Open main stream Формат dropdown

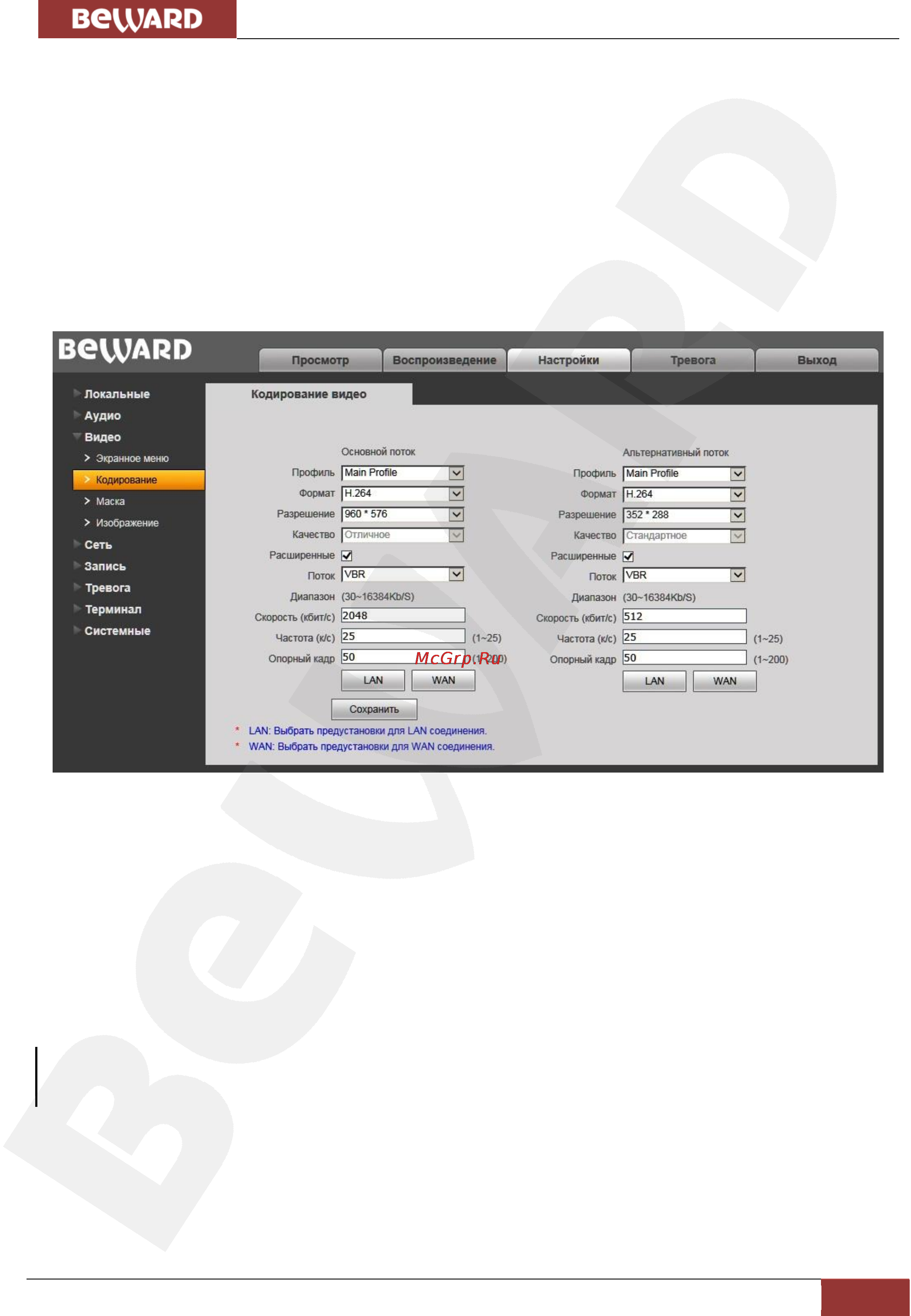(x=402, y=493)
